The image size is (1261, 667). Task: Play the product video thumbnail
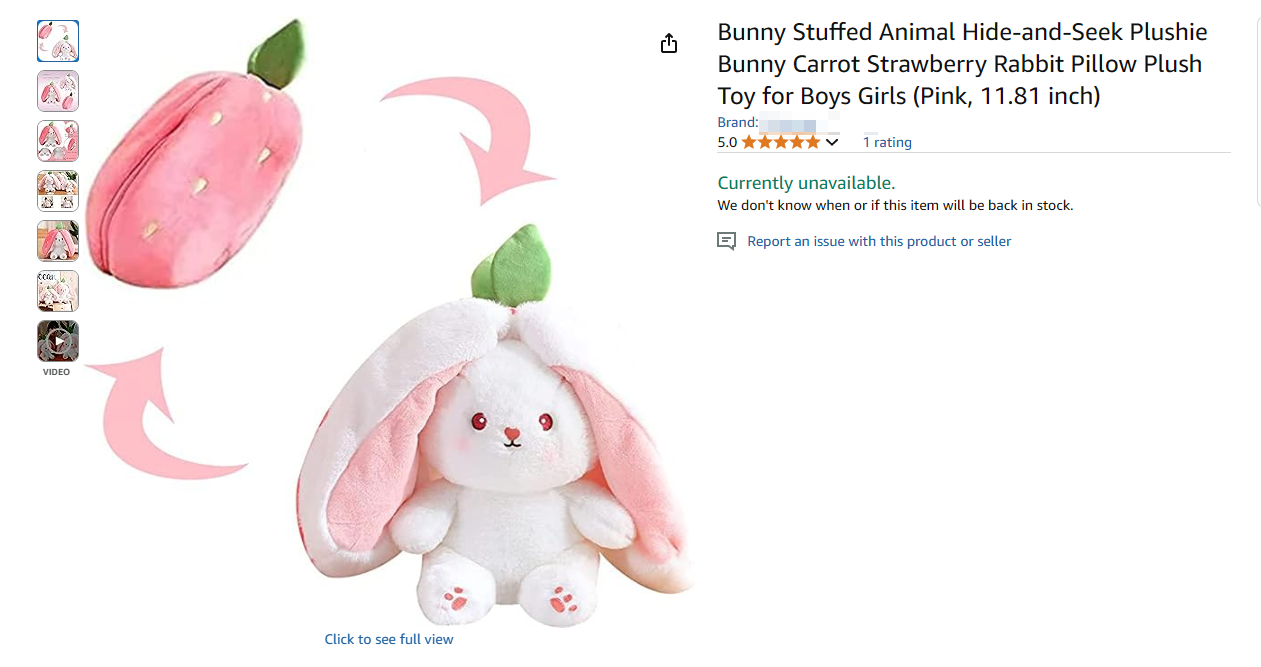click(x=58, y=341)
